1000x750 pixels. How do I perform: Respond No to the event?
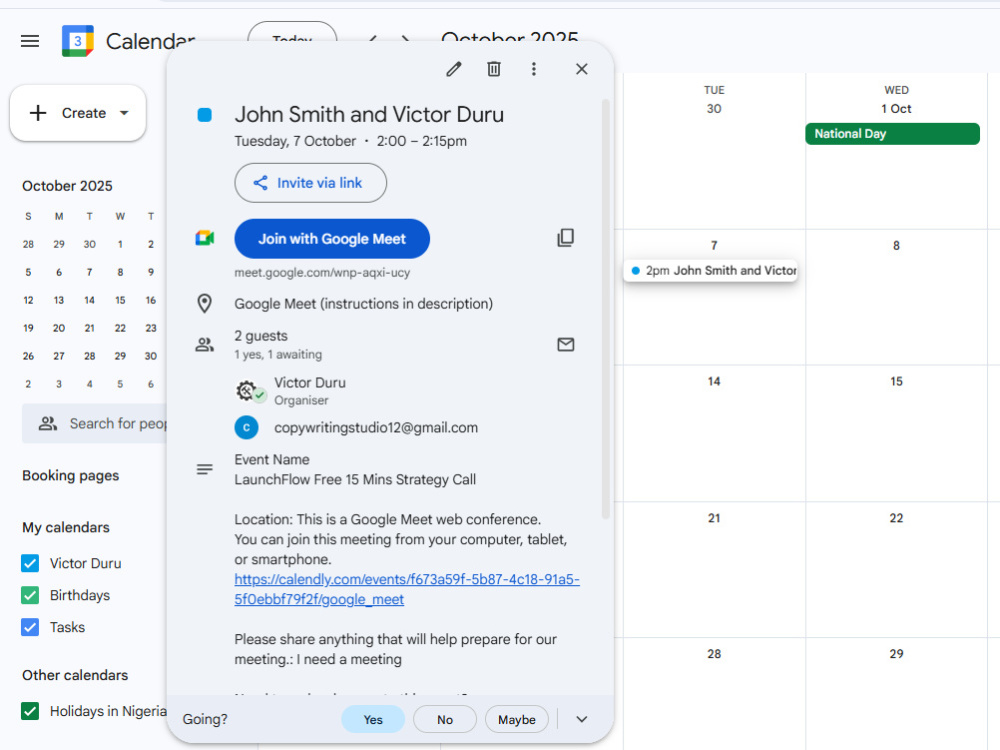(x=445, y=719)
